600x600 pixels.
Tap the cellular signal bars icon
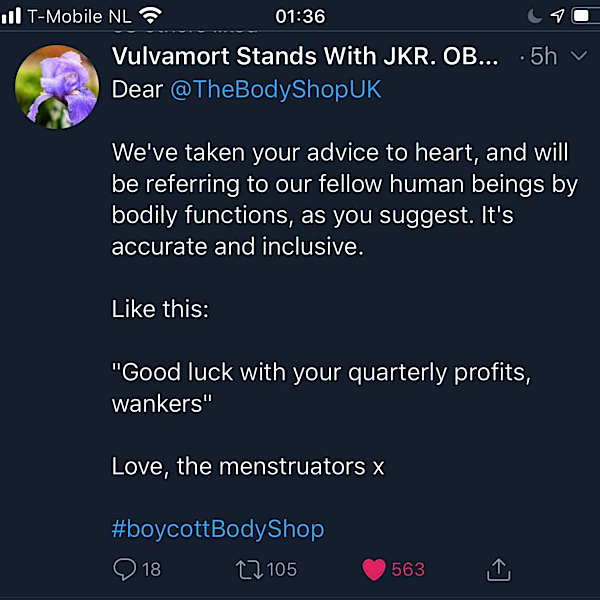(x=11, y=15)
